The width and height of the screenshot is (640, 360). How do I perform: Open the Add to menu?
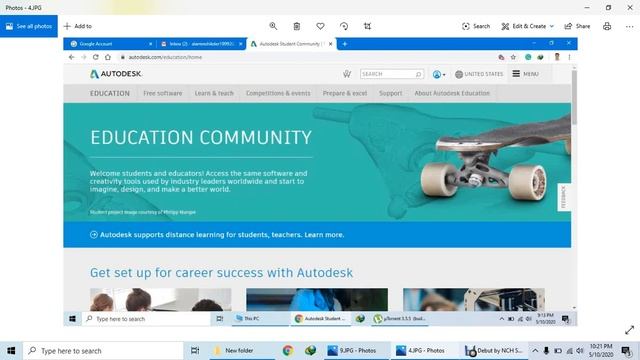(78, 26)
